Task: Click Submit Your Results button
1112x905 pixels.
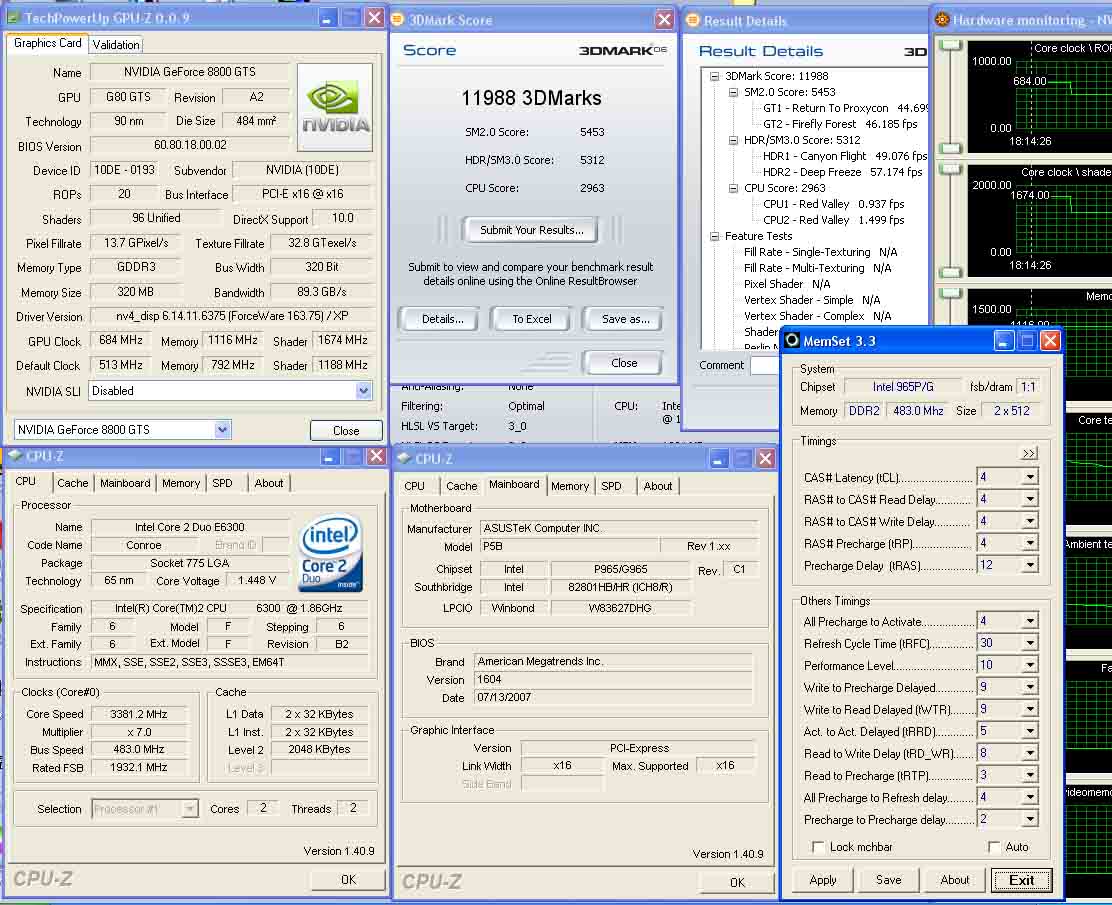Action: coord(531,230)
